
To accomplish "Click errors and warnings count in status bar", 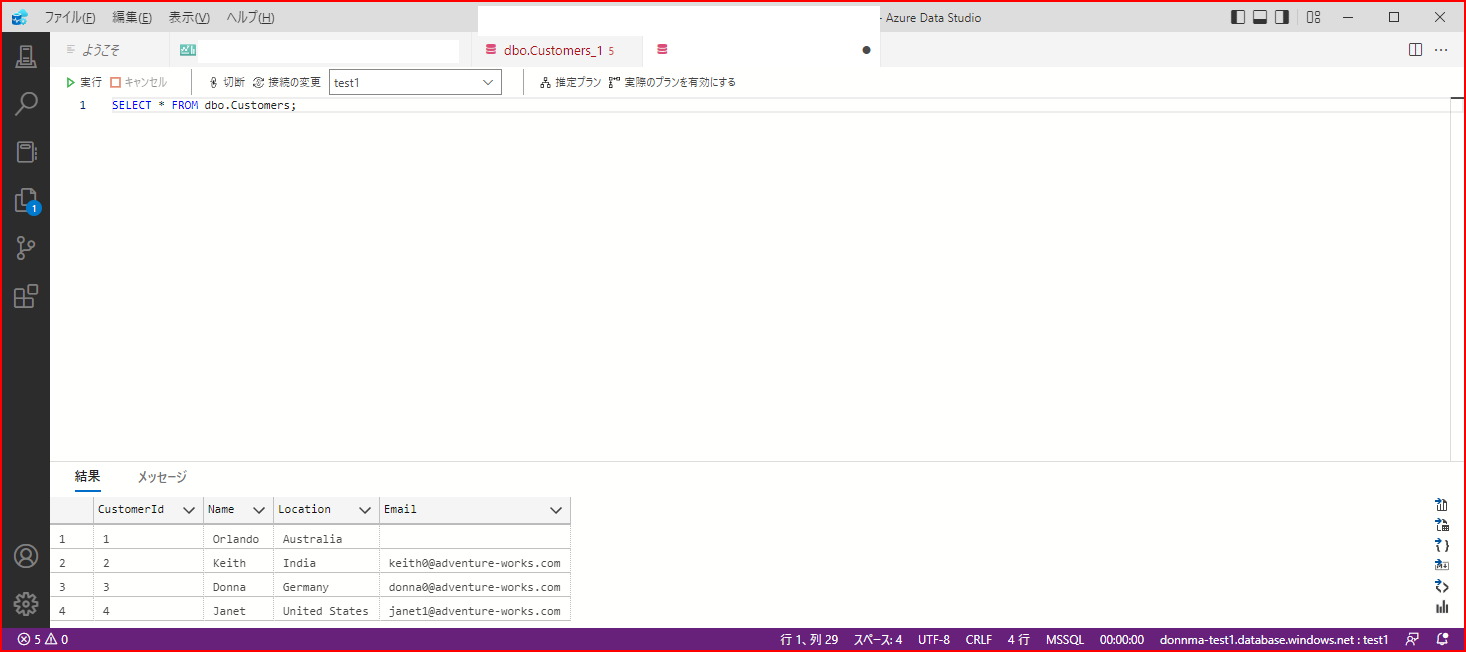I will click(x=43, y=639).
